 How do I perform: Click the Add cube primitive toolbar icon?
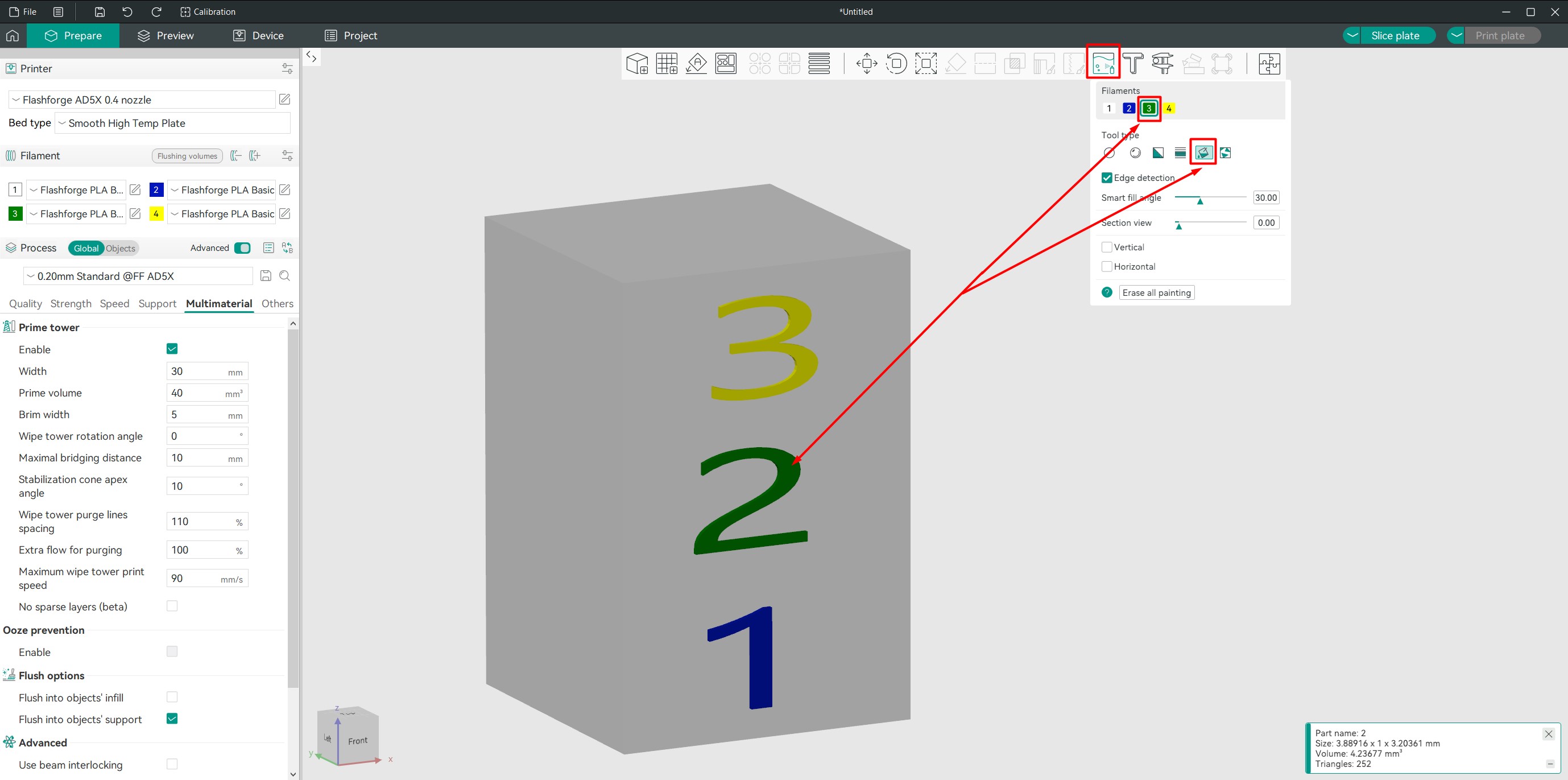(638, 63)
